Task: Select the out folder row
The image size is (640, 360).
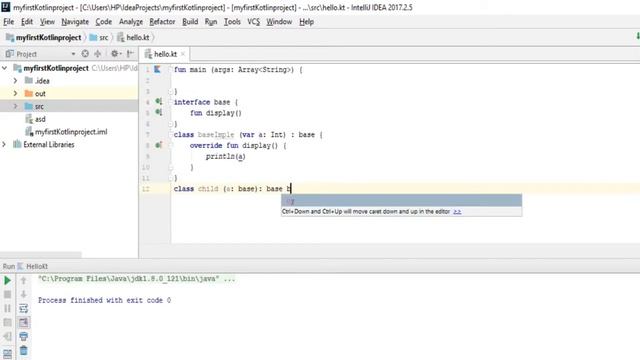Action: pos(69,93)
